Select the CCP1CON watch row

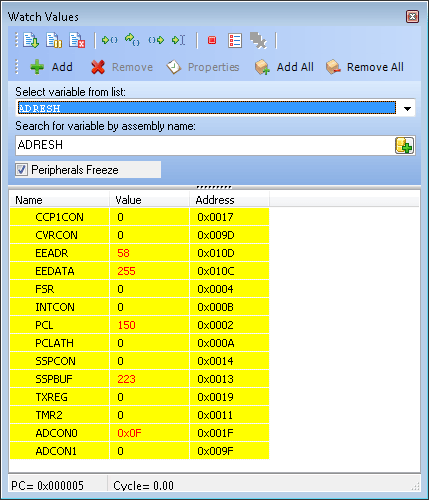[139, 217]
